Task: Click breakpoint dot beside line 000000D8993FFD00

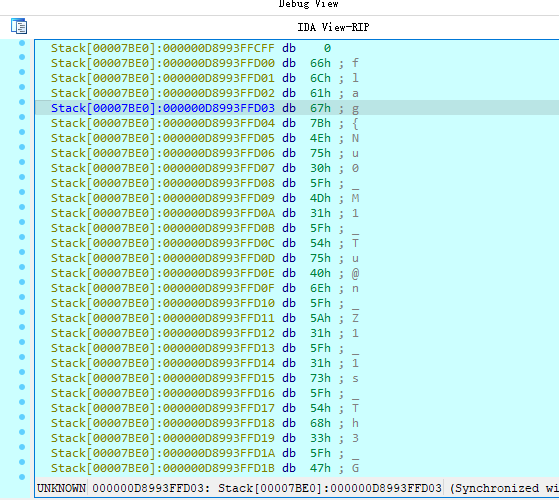Action: (22, 57)
